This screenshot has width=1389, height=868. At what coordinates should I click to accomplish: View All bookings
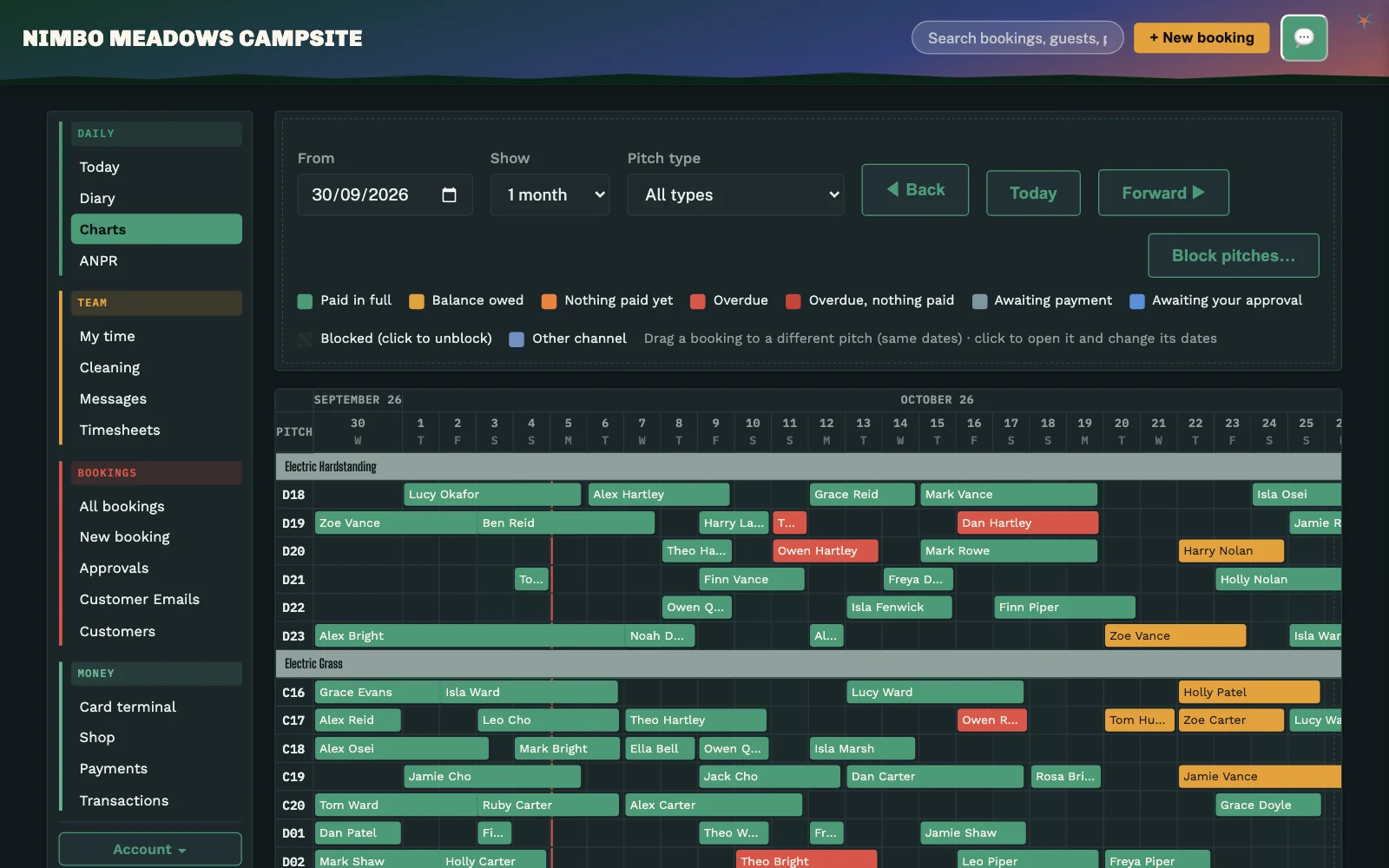coord(156,506)
